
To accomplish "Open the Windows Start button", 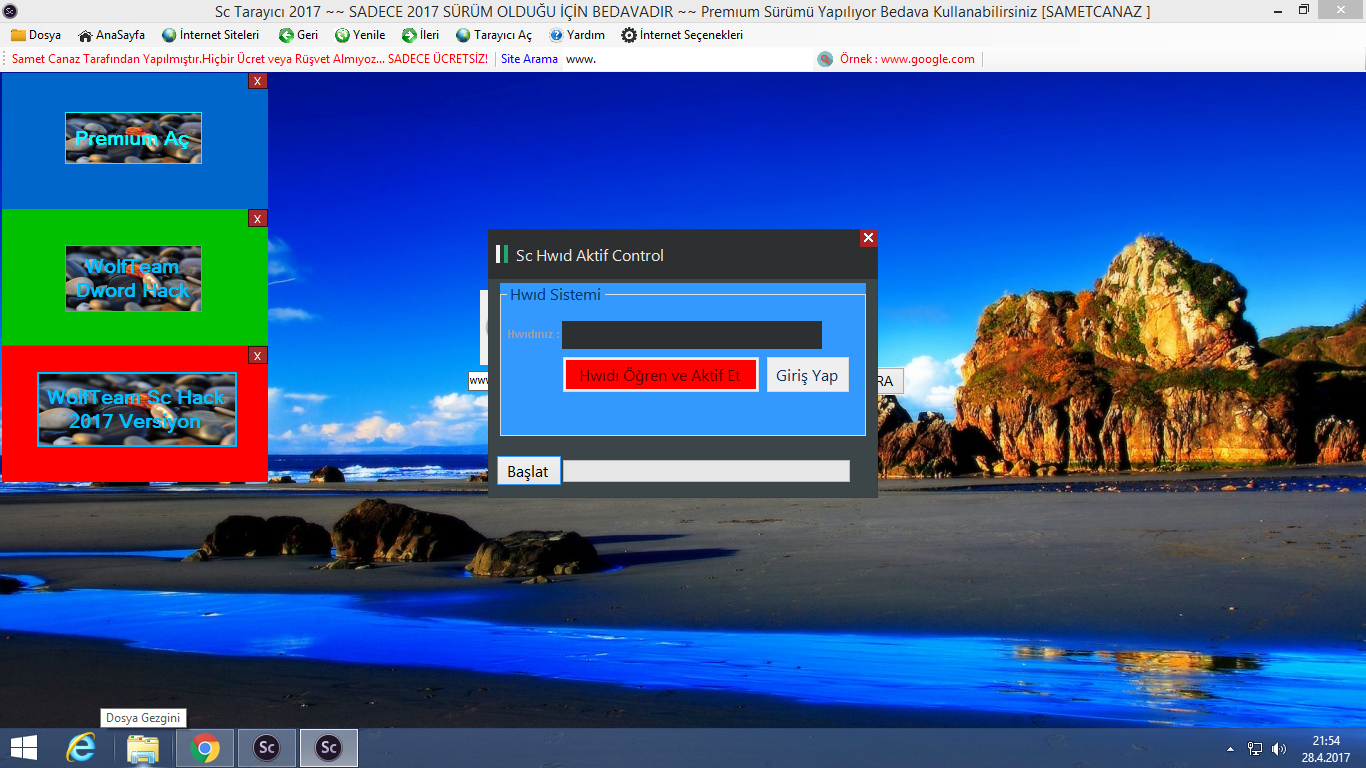I will 24,748.
